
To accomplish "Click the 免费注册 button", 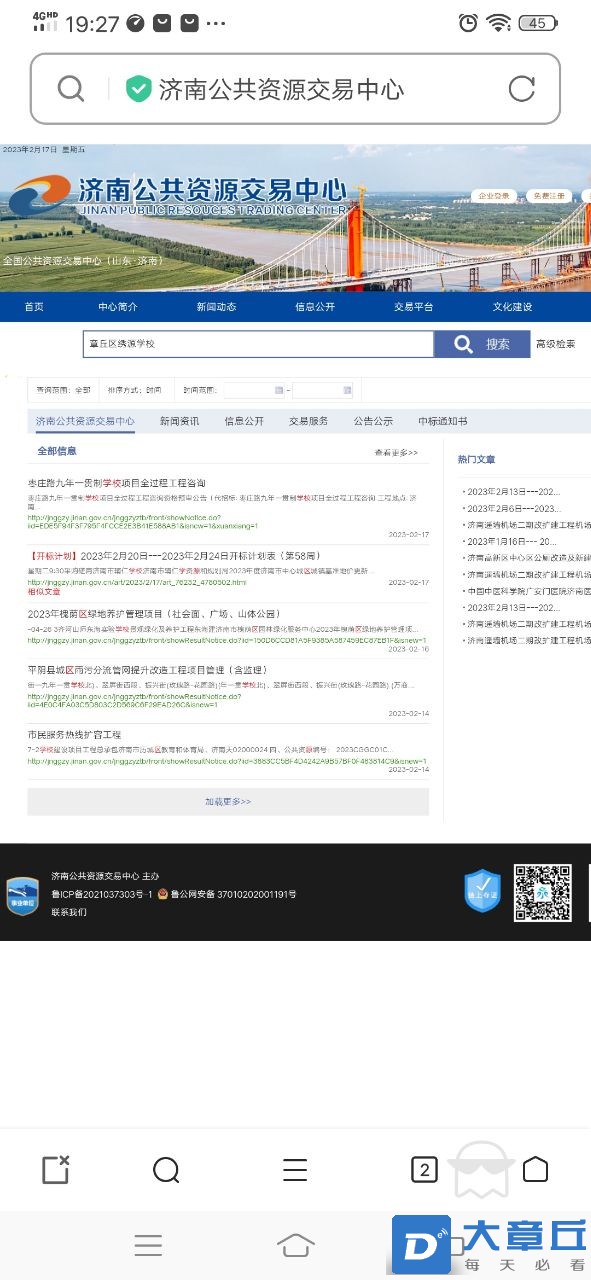I will tap(548, 195).
